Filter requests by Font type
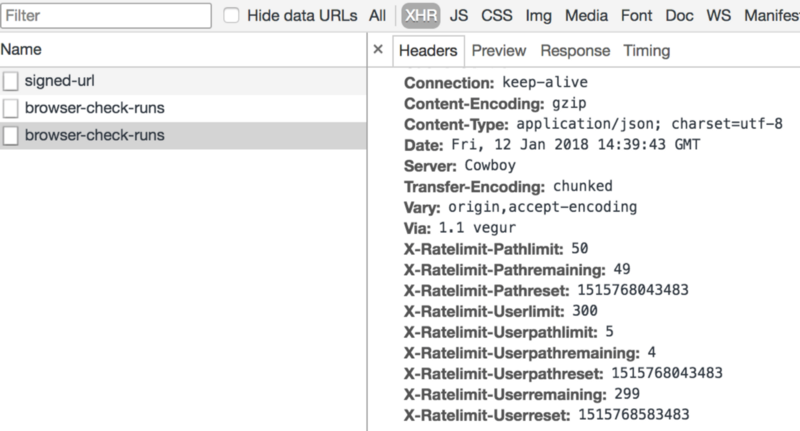Viewport: 800px width, 431px height. tap(636, 16)
